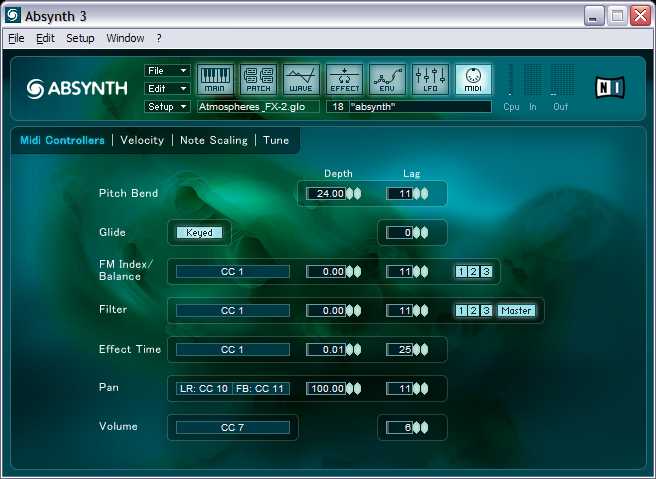Click the Out level meter
This screenshot has width=656, height=479.
tap(563, 80)
